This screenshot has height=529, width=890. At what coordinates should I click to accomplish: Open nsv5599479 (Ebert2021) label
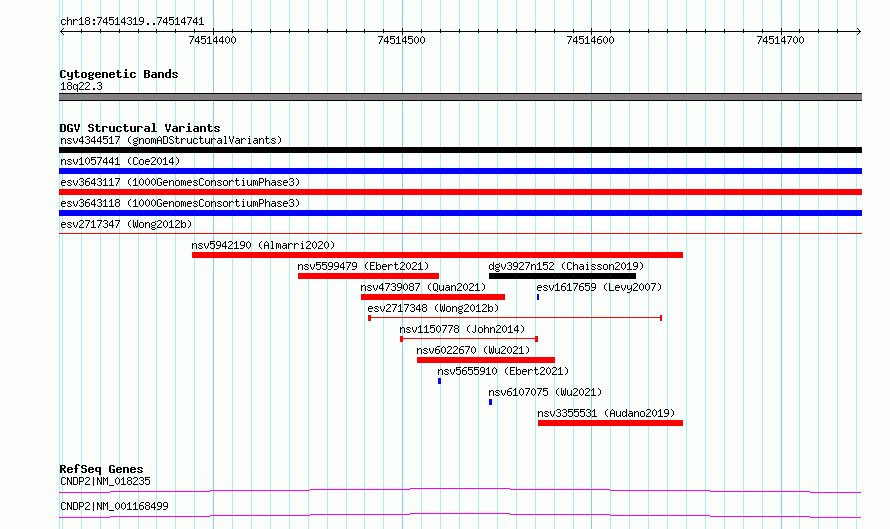(363, 266)
